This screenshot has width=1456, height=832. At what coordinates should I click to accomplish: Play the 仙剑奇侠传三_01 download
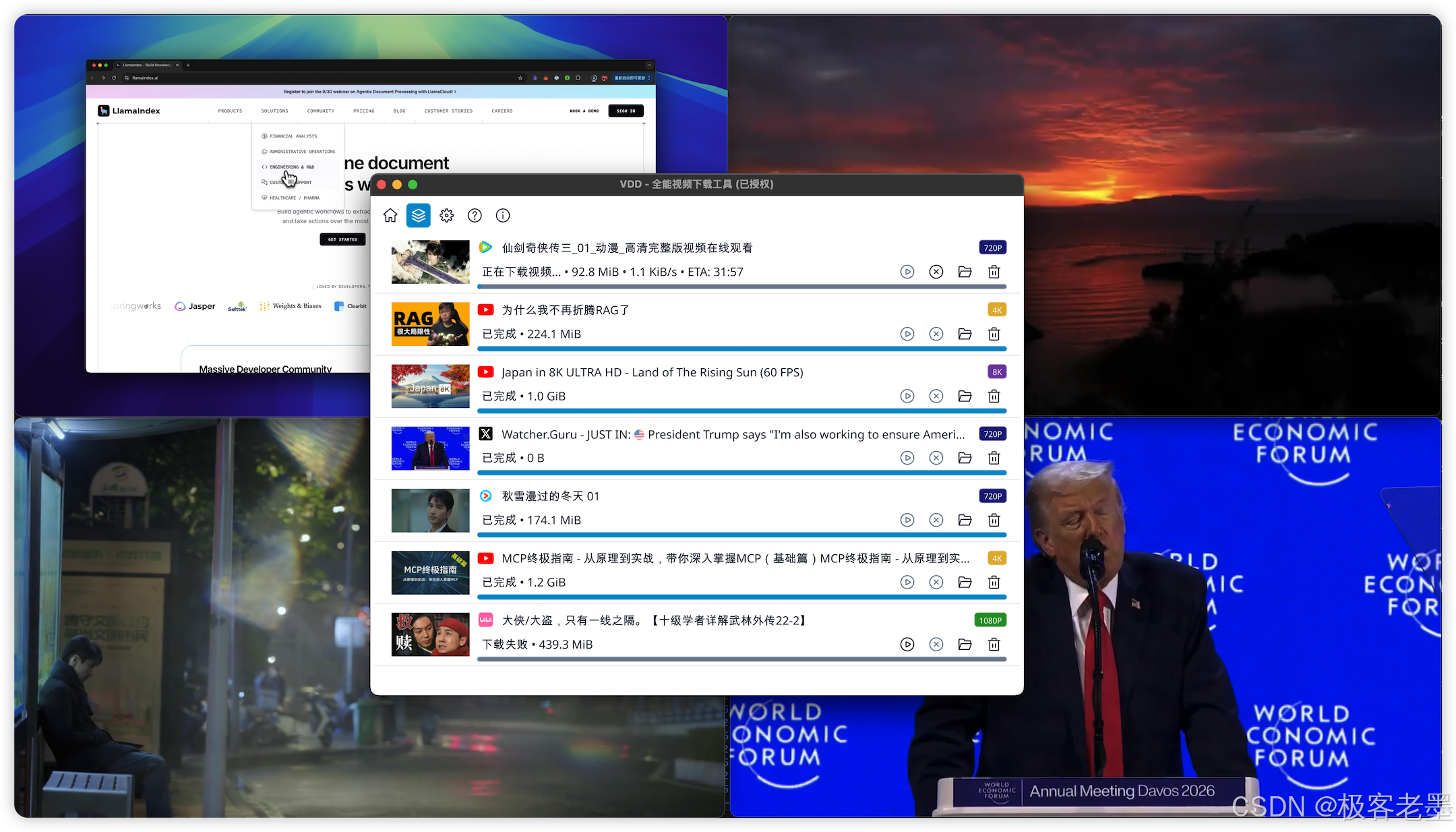tap(907, 272)
